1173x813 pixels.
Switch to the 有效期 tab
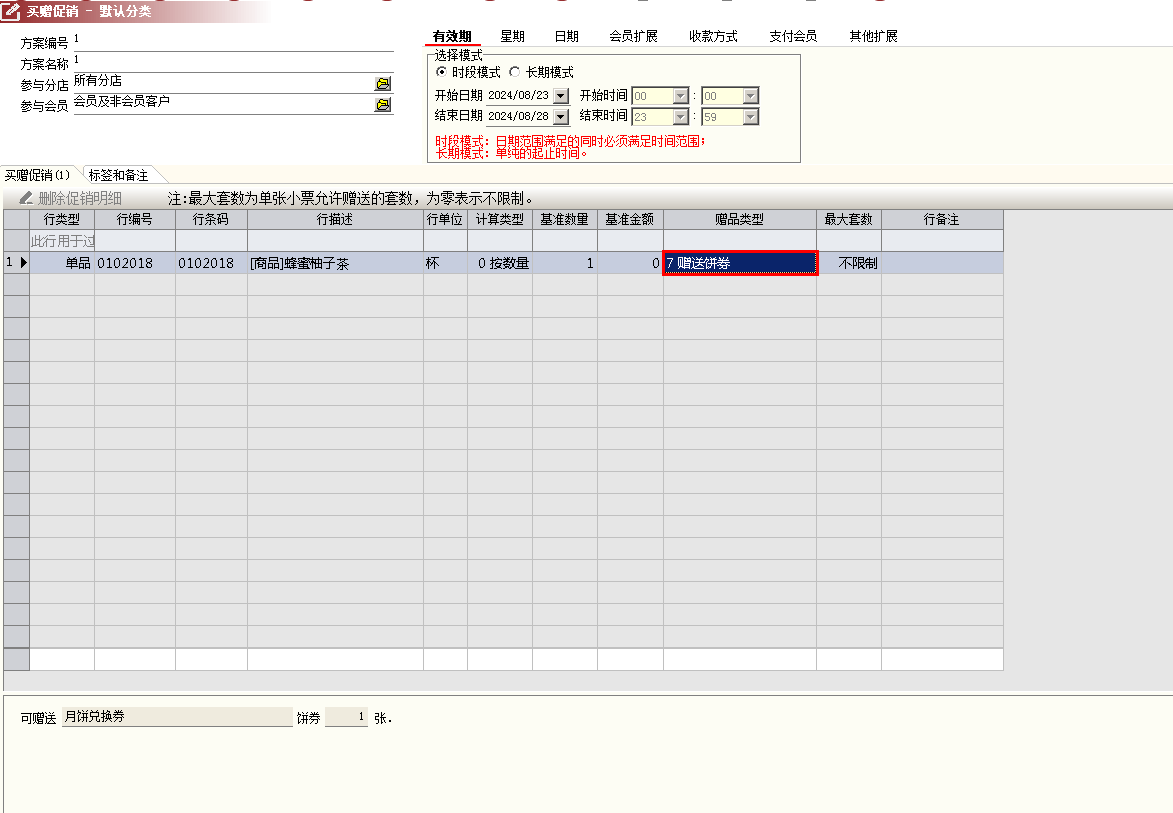[x=452, y=36]
